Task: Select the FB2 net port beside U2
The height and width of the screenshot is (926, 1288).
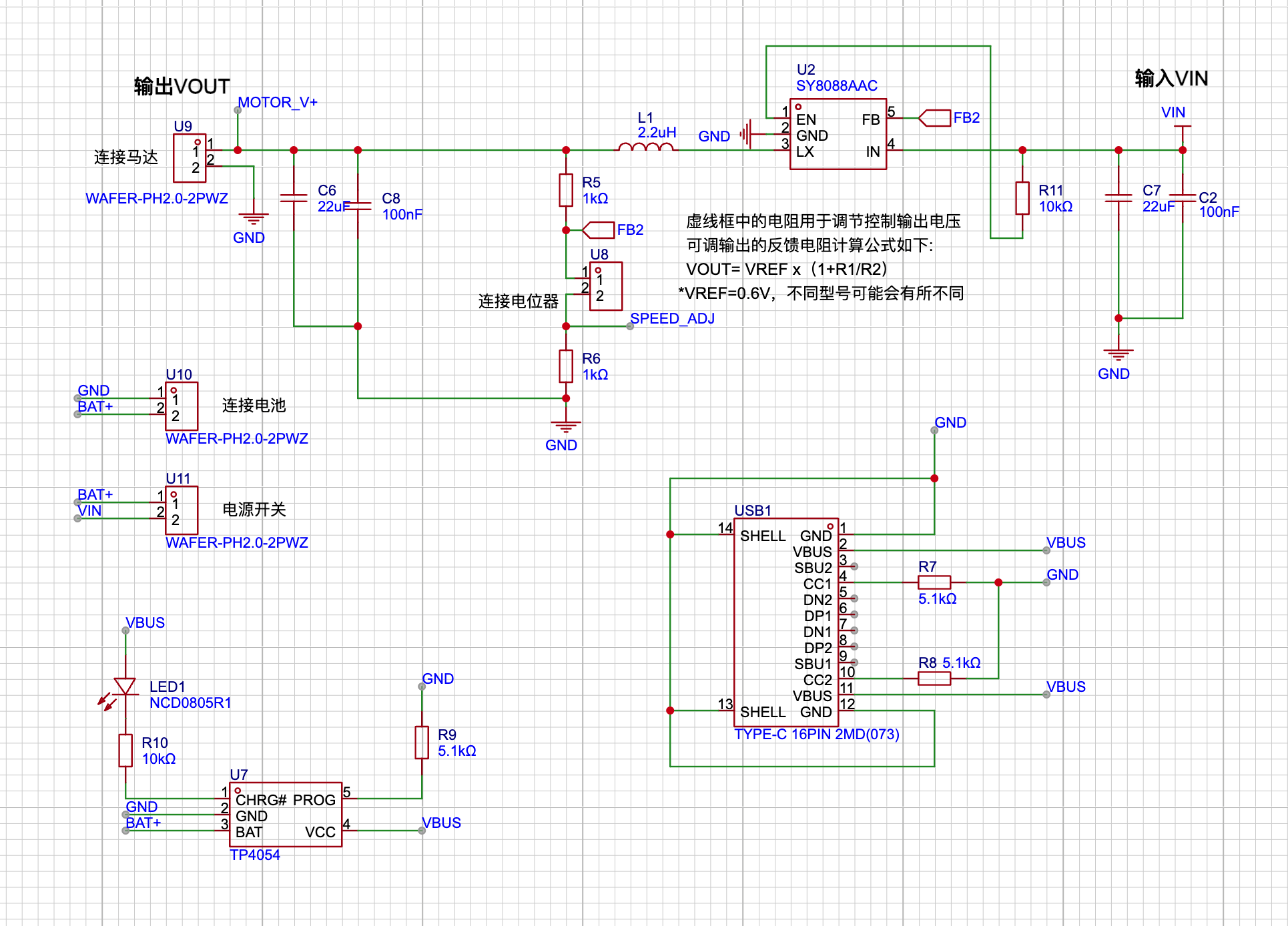Action: [x=934, y=118]
